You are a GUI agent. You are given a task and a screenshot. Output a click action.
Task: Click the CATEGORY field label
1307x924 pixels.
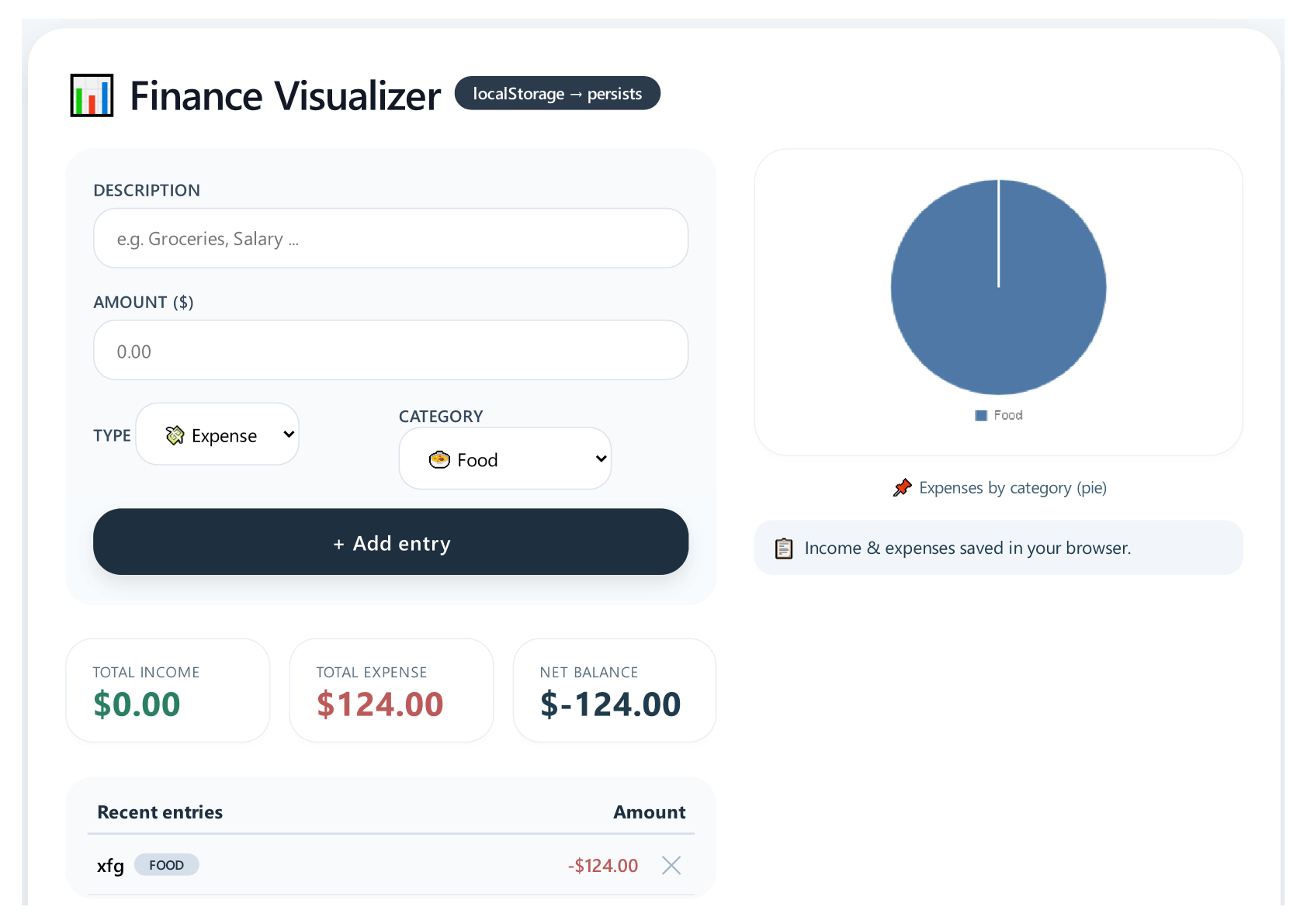point(441,417)
